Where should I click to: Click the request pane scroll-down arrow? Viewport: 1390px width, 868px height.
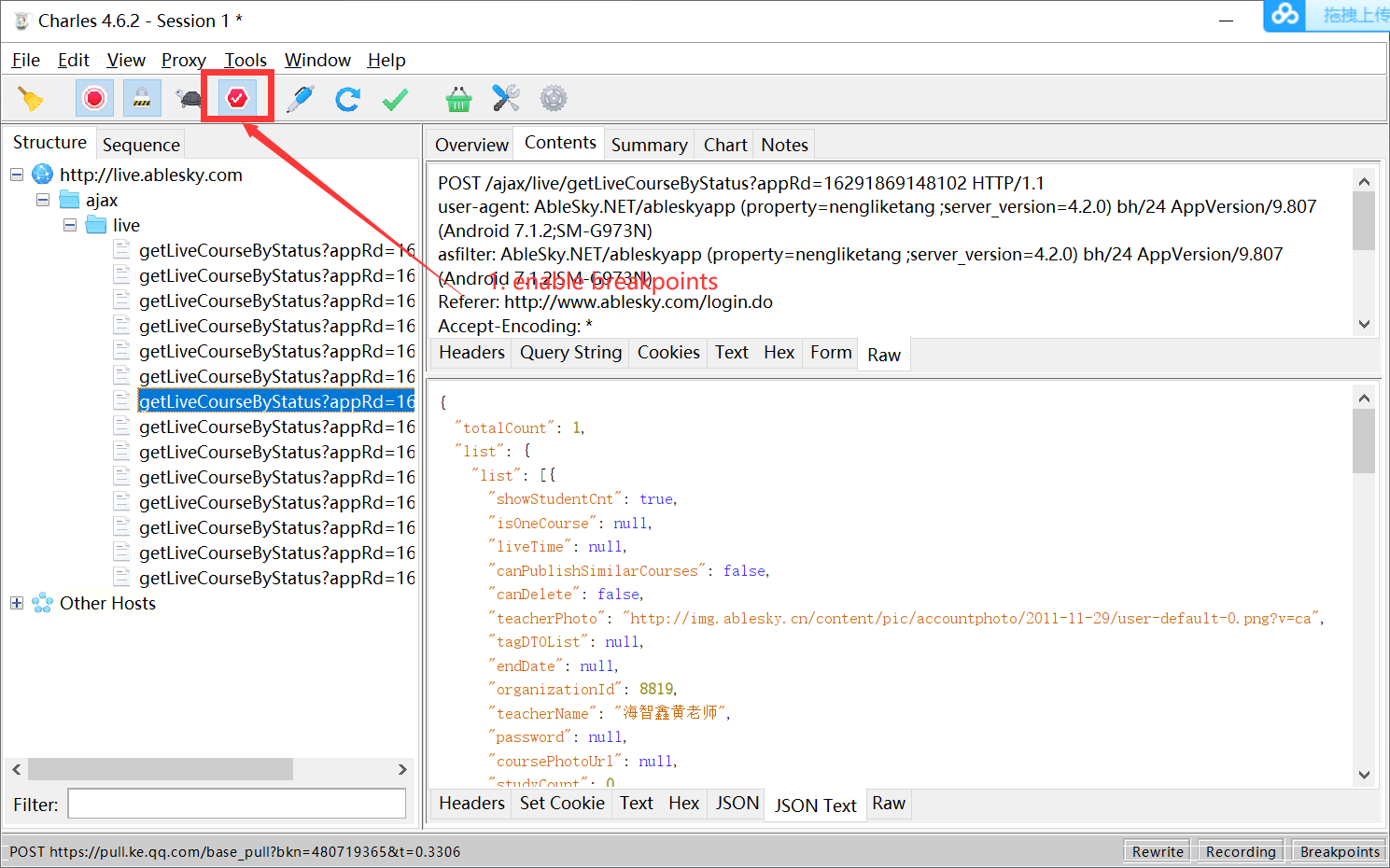1364,324
